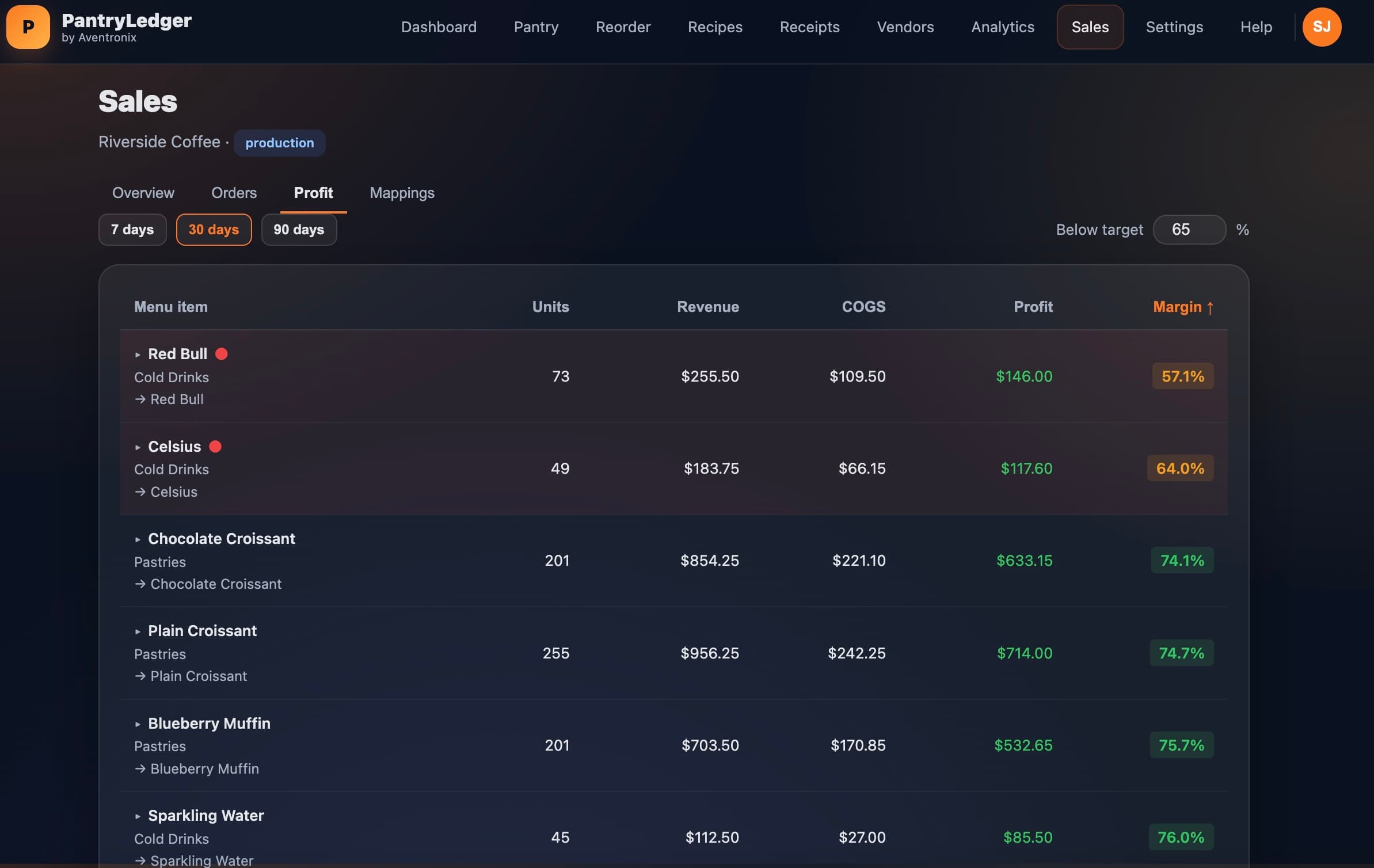Go to the Vendors page
Image resolution: width=1374 pixels, height=868 pixels.
pyautogui.click(x=905, y=27)
